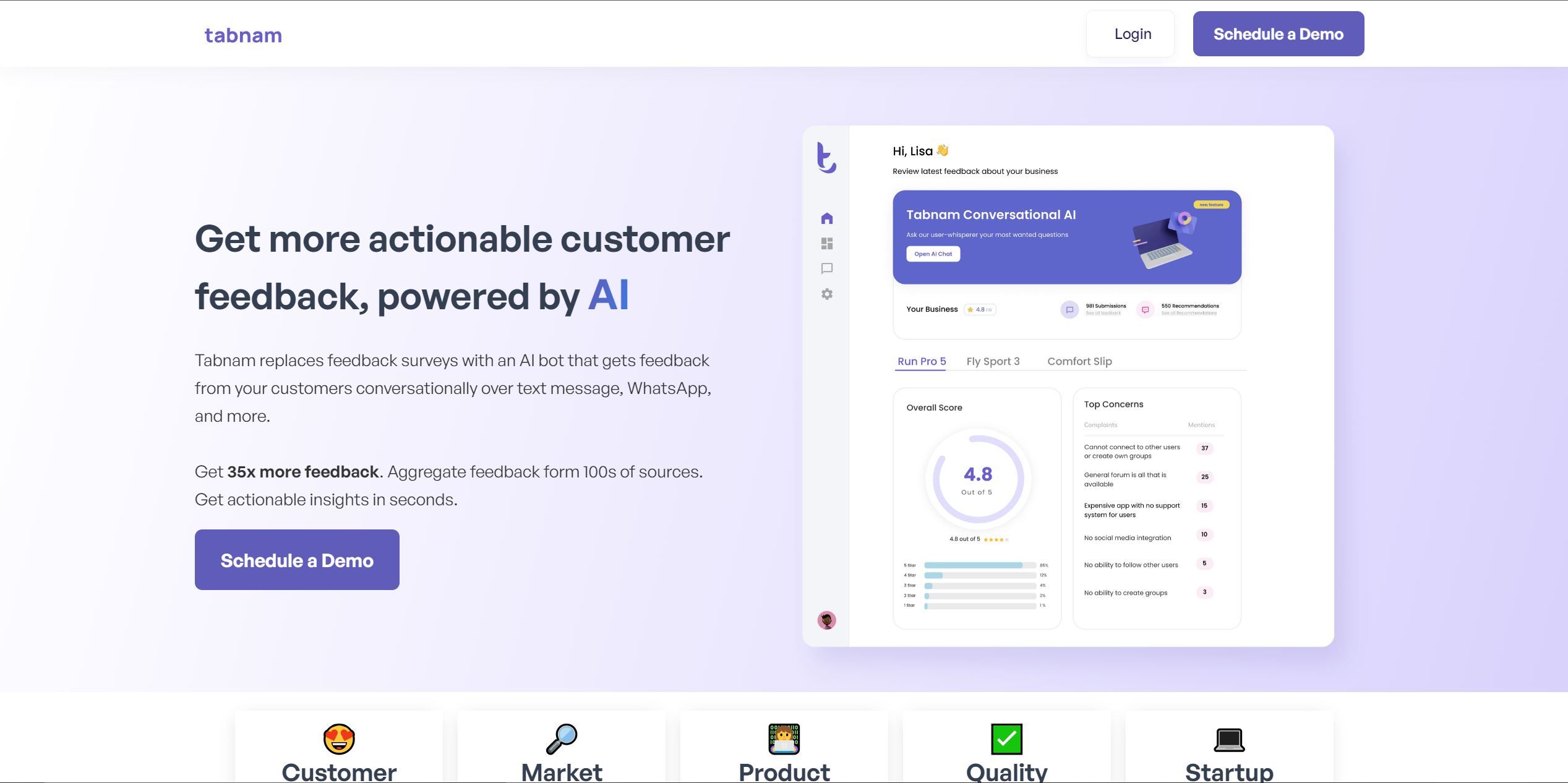Click the heart-eyes emoji Customer card icon
This screenshot has height=783, width=1568.
[x=339, y=739]
